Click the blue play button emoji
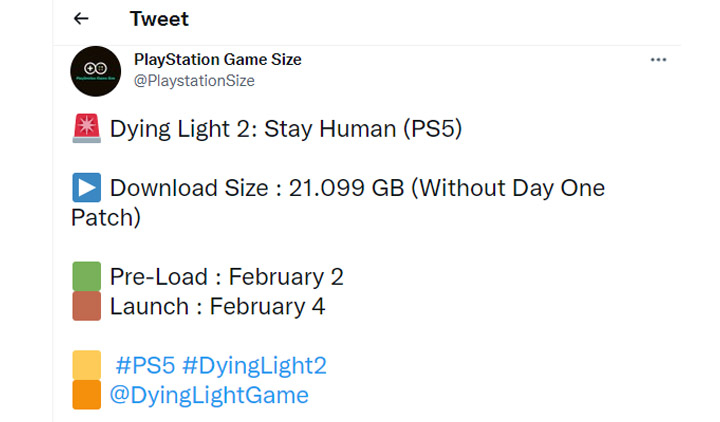Image resolution: width=720 pixels, height=422 pixels. 86,188
